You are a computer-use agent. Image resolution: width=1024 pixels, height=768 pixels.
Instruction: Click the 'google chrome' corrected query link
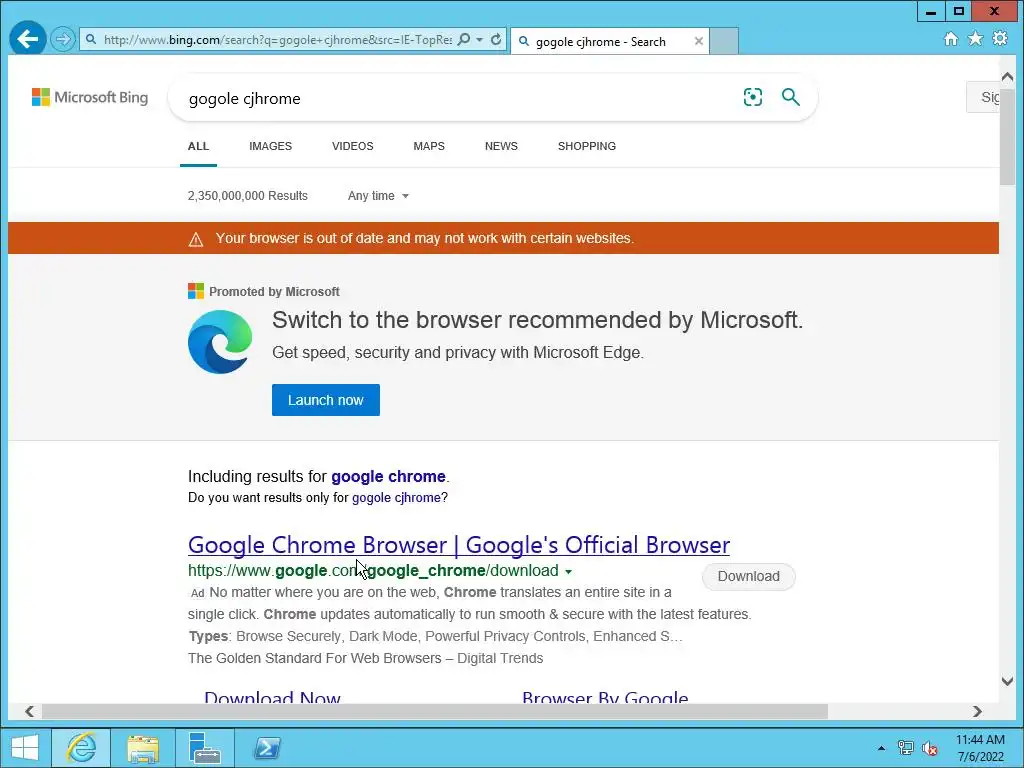click(388, 476)
